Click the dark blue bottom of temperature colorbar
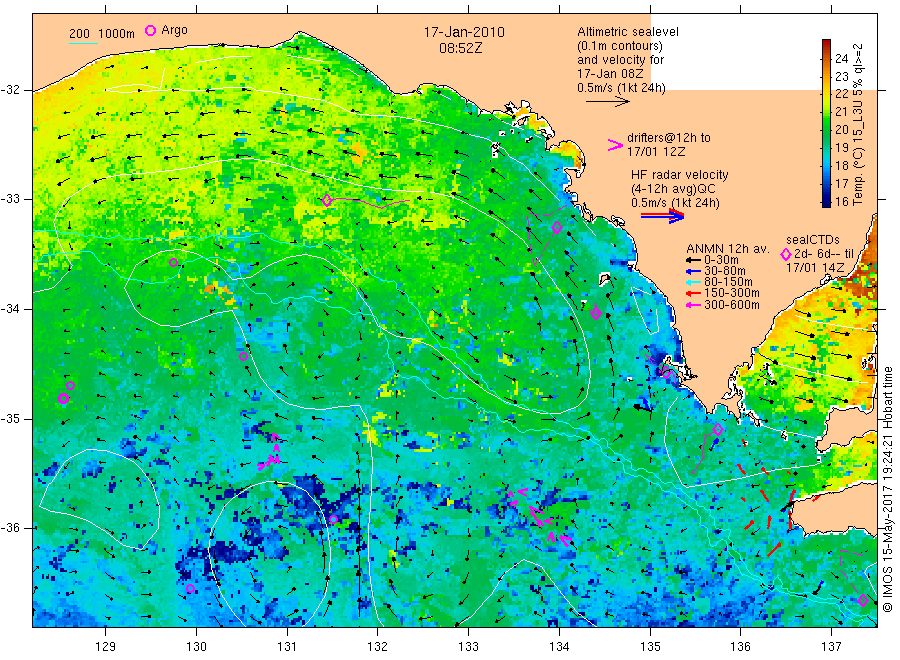This screenshot has width=900, height=660. coord(826,202)
